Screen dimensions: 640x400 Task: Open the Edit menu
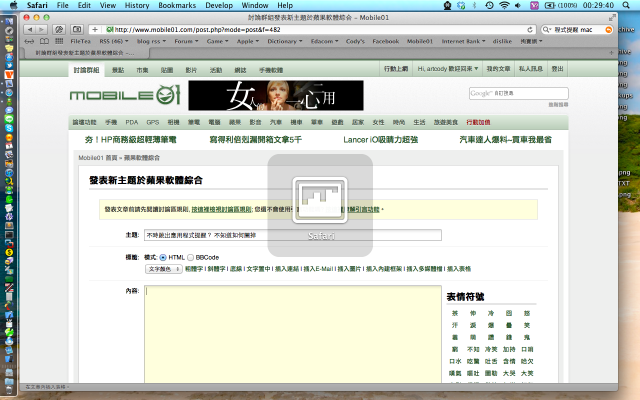tap(84, 5)
